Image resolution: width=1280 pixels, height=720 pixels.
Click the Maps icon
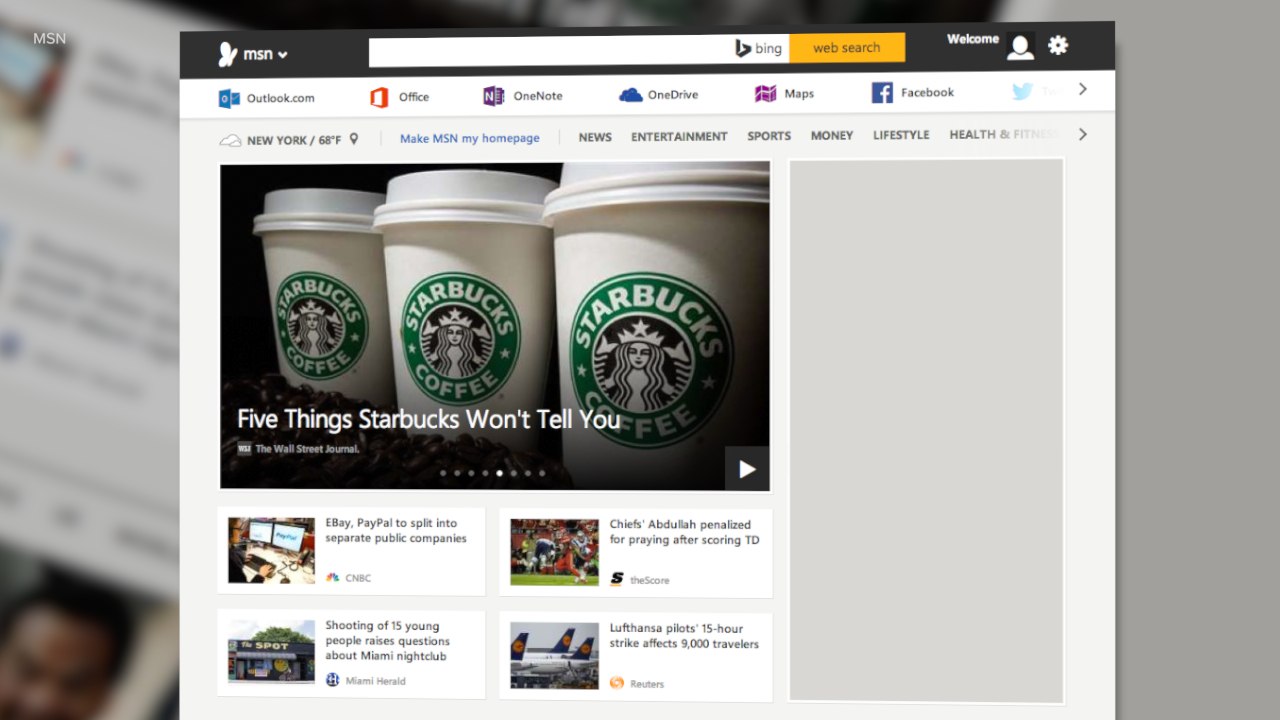765,94
